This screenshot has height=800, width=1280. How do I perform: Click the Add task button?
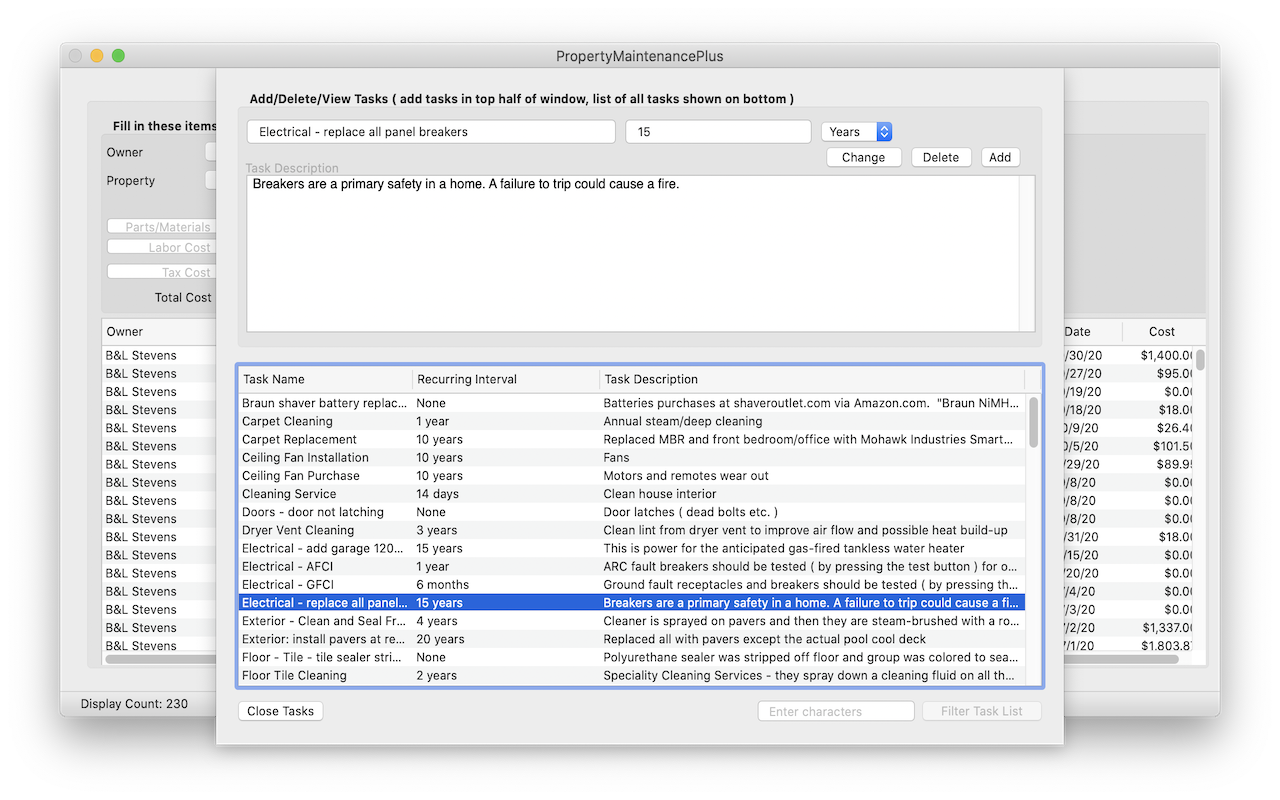999,157
